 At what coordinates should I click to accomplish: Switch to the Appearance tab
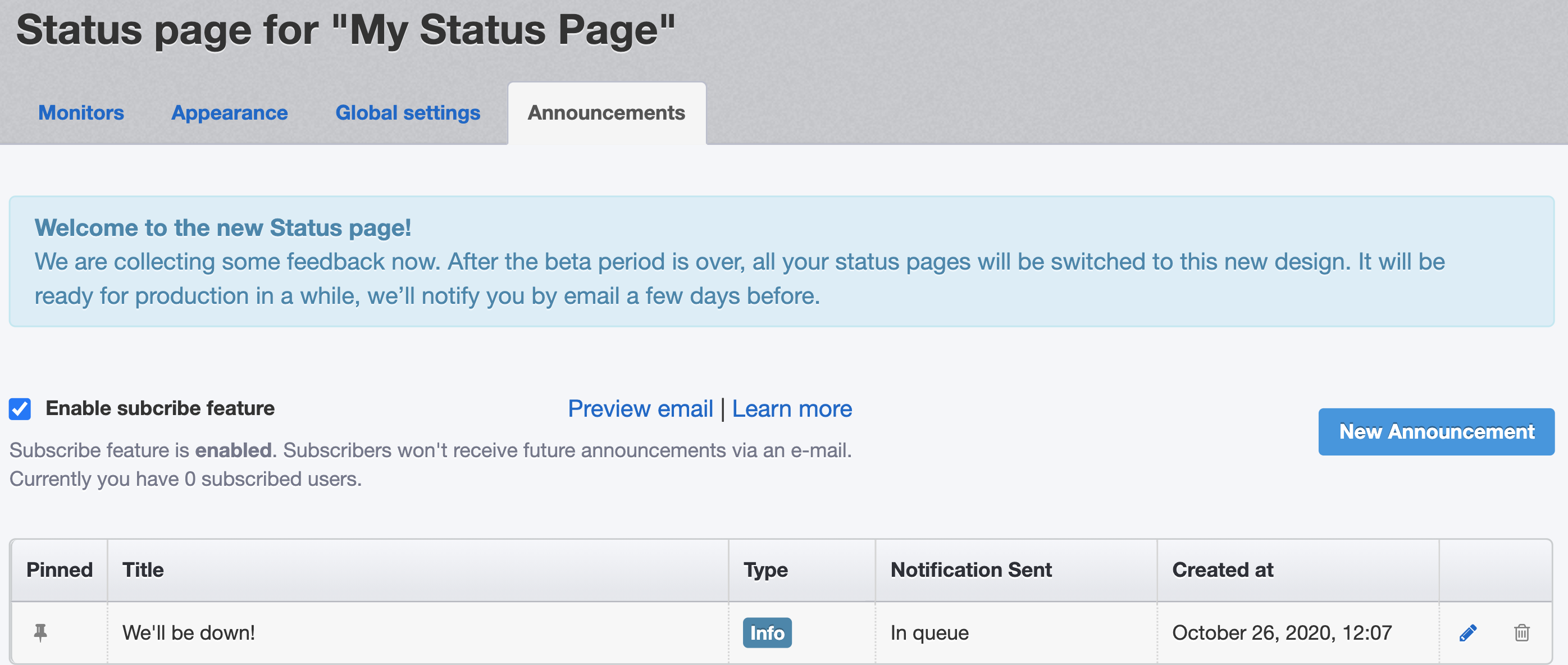[230, 113]
